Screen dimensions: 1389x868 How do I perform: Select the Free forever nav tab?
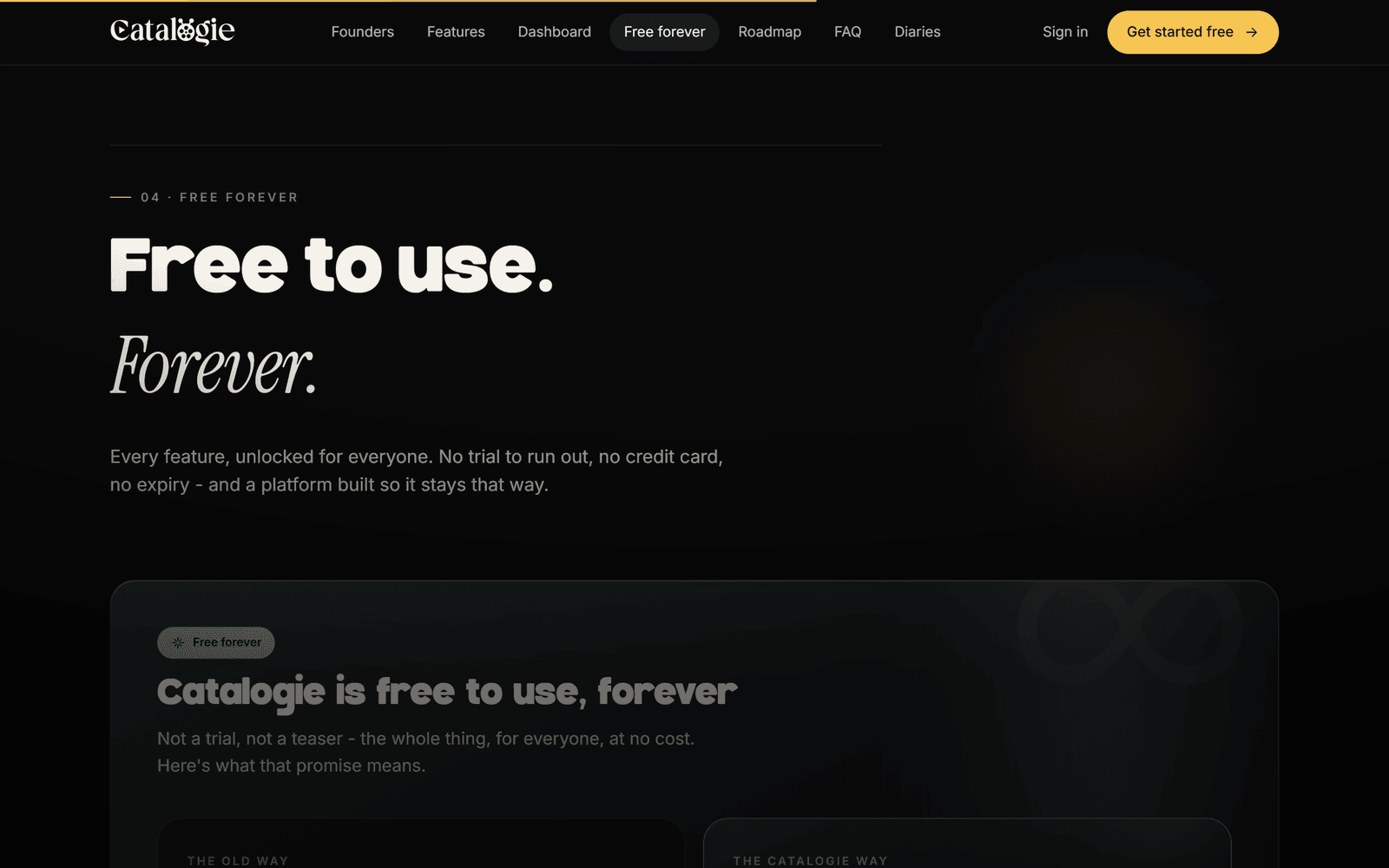pyautogui.click(x=665, y=32)
